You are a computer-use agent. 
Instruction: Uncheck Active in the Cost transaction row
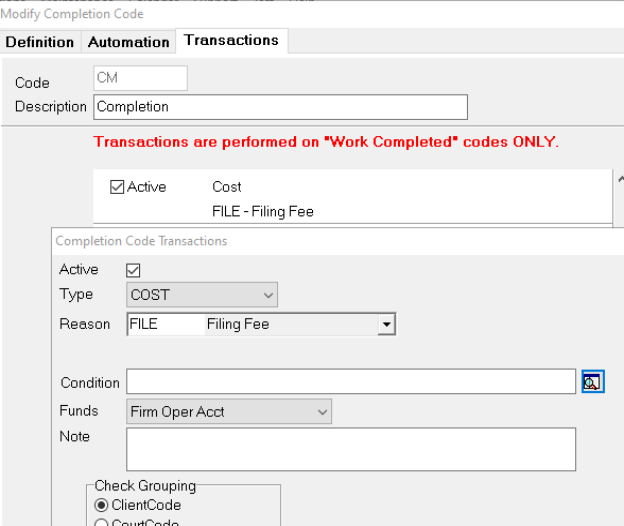pos(117,187)
